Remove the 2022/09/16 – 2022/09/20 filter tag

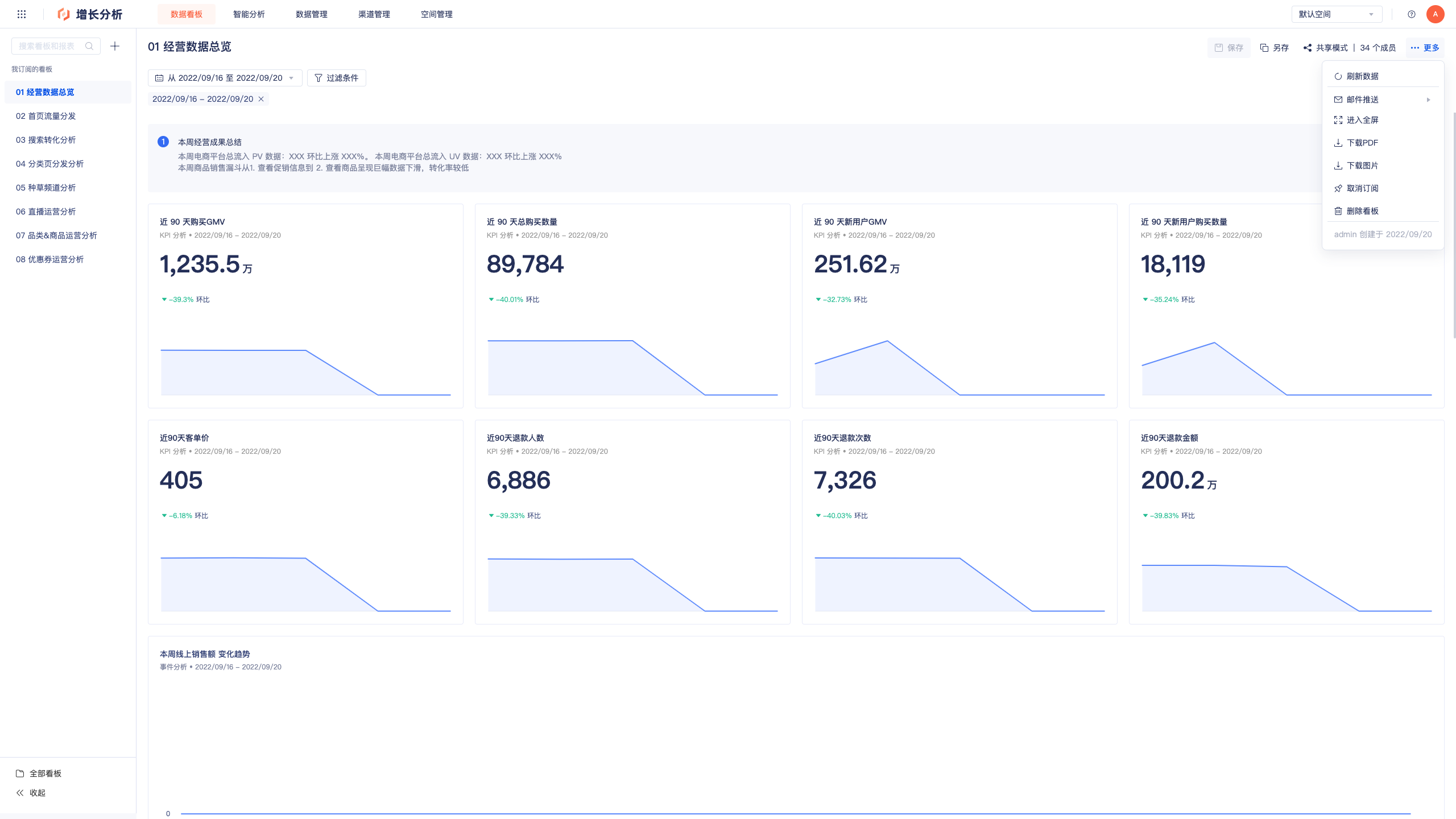tap(261, 99)
